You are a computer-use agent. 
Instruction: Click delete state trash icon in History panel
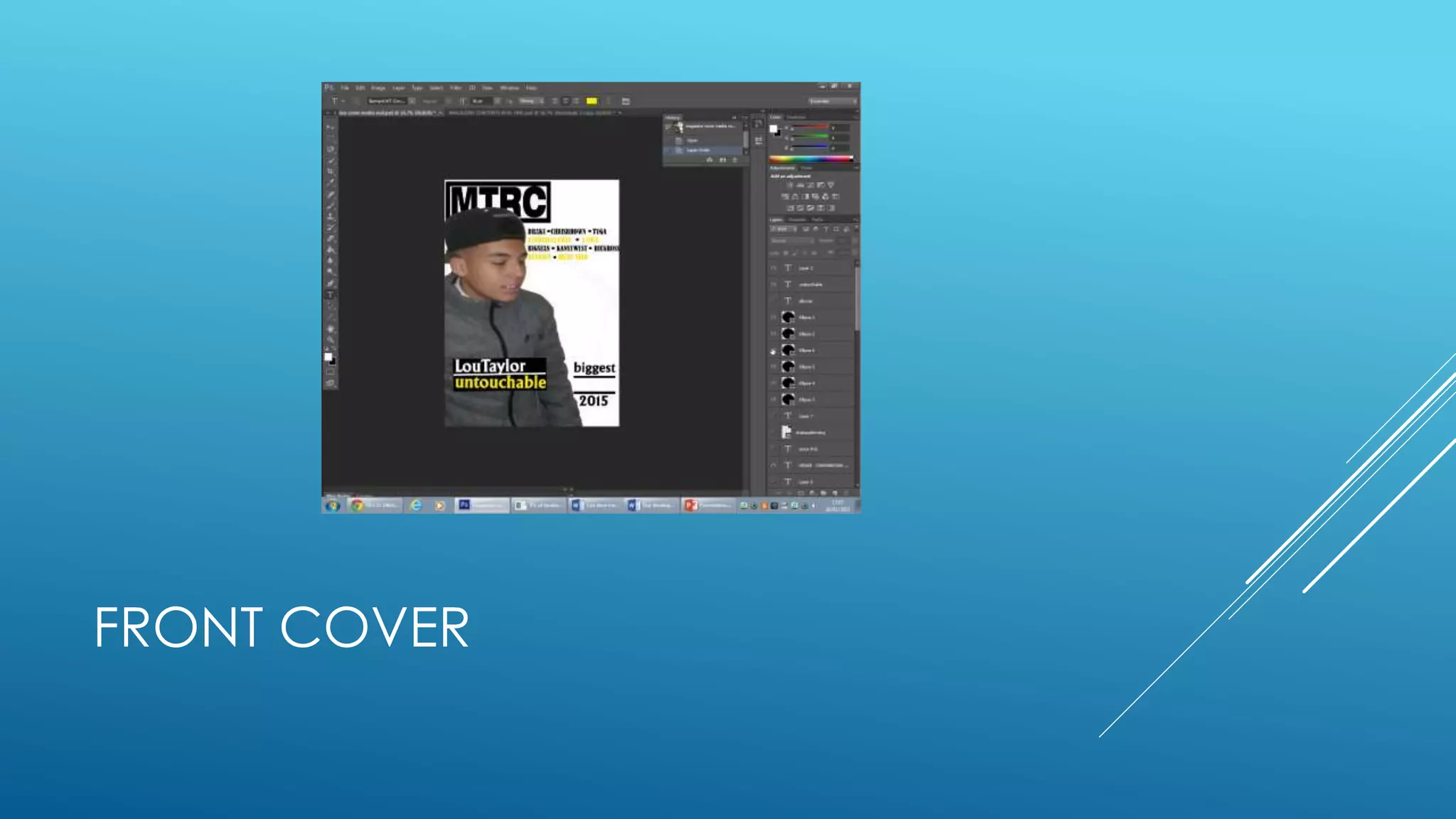coord(735,160)
